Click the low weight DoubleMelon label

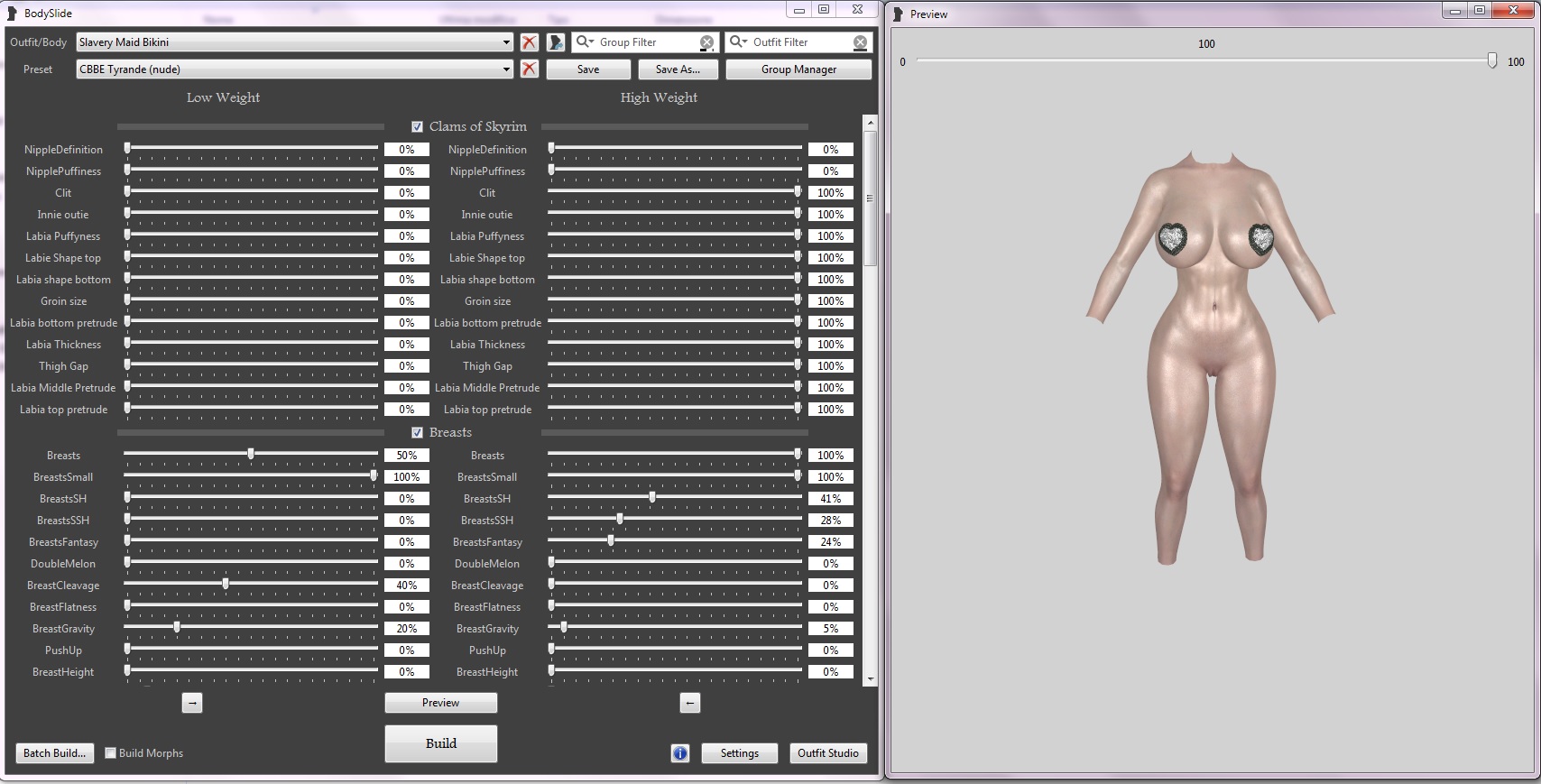(x=63, y=564)
